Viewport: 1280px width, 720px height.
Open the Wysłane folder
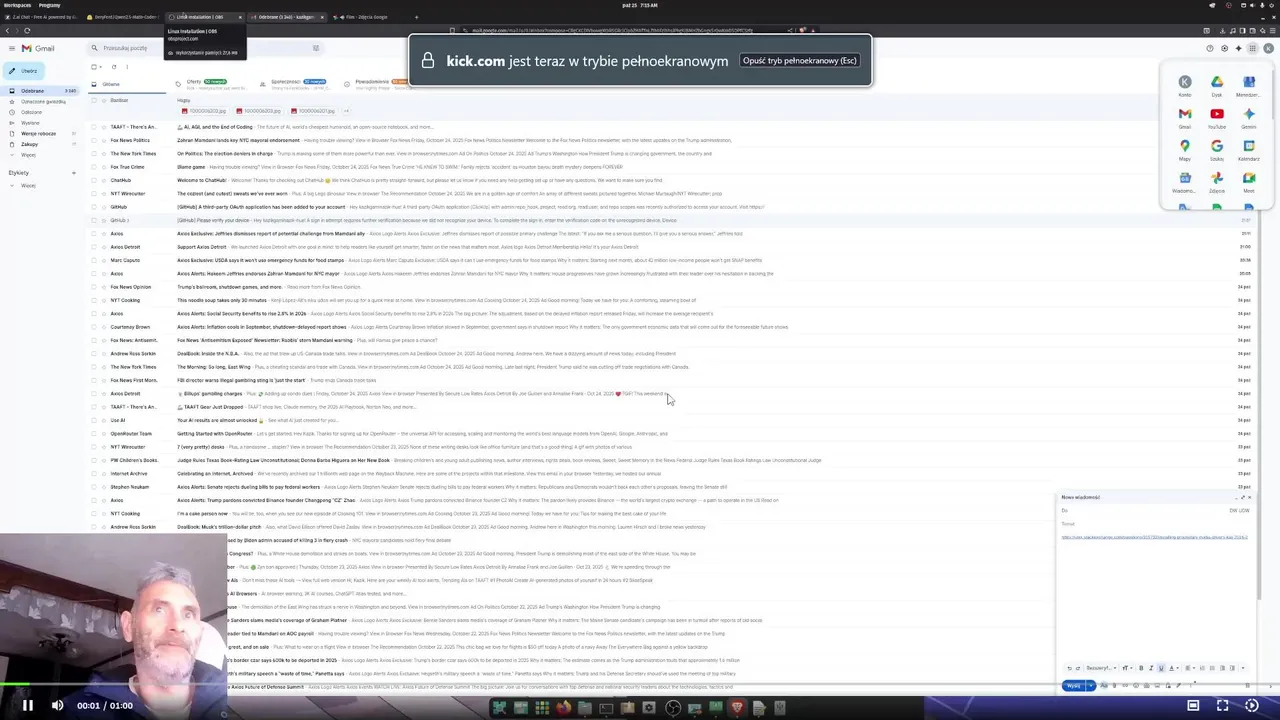[30, 122]
